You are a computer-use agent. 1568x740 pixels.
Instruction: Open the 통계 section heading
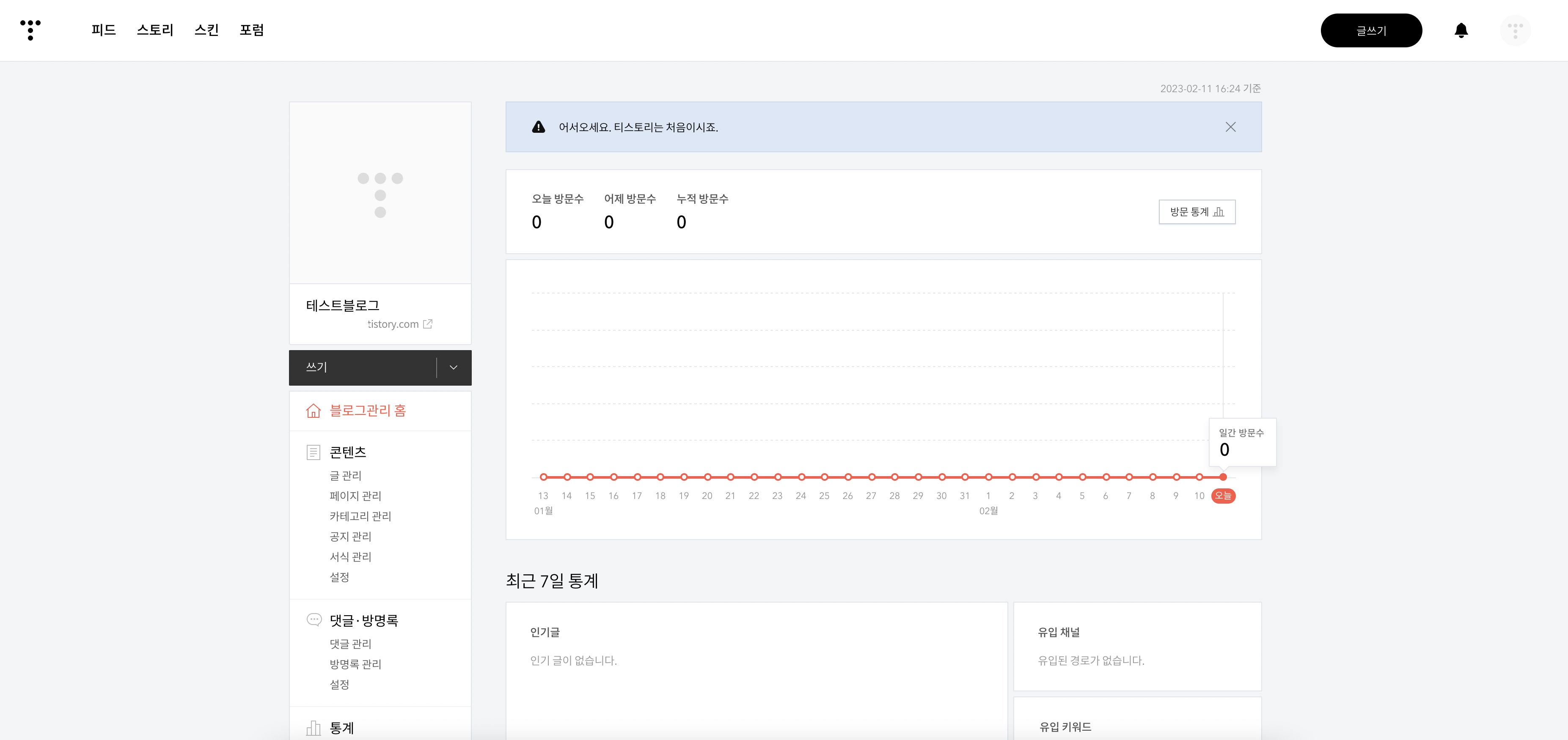[x=342, y=728]
